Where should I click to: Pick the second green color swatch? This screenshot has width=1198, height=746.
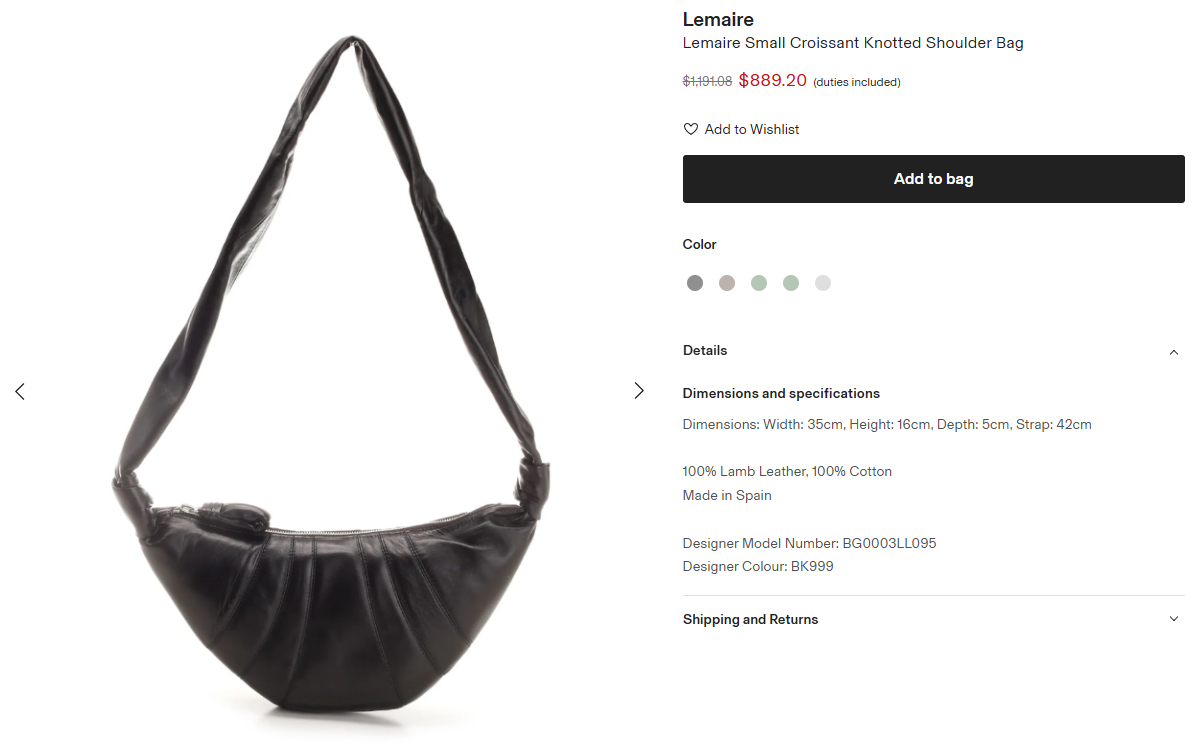pos(791,283)
